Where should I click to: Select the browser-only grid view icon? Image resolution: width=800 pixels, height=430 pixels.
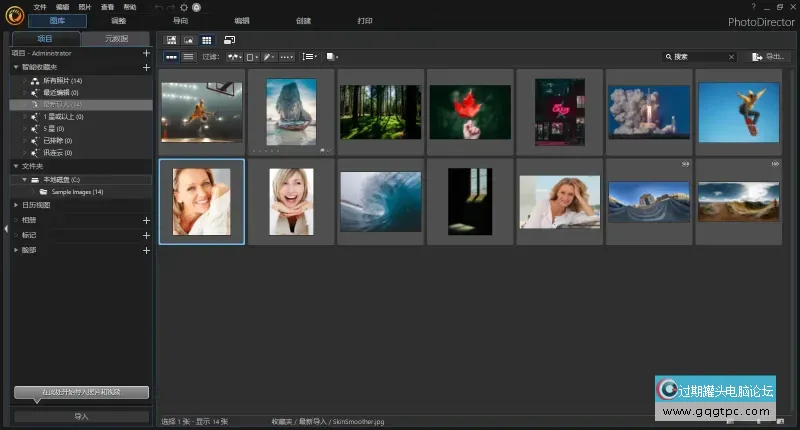point(207,40)
